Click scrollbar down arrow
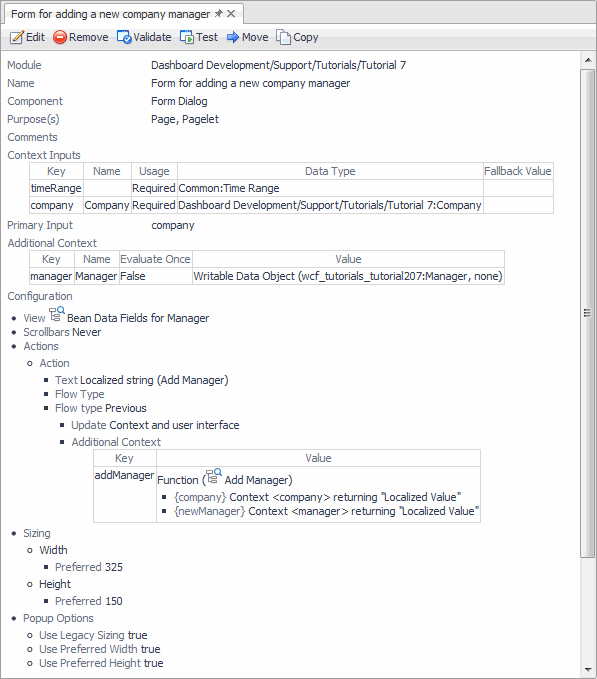 pyautogui.click(x=588, y=669)
